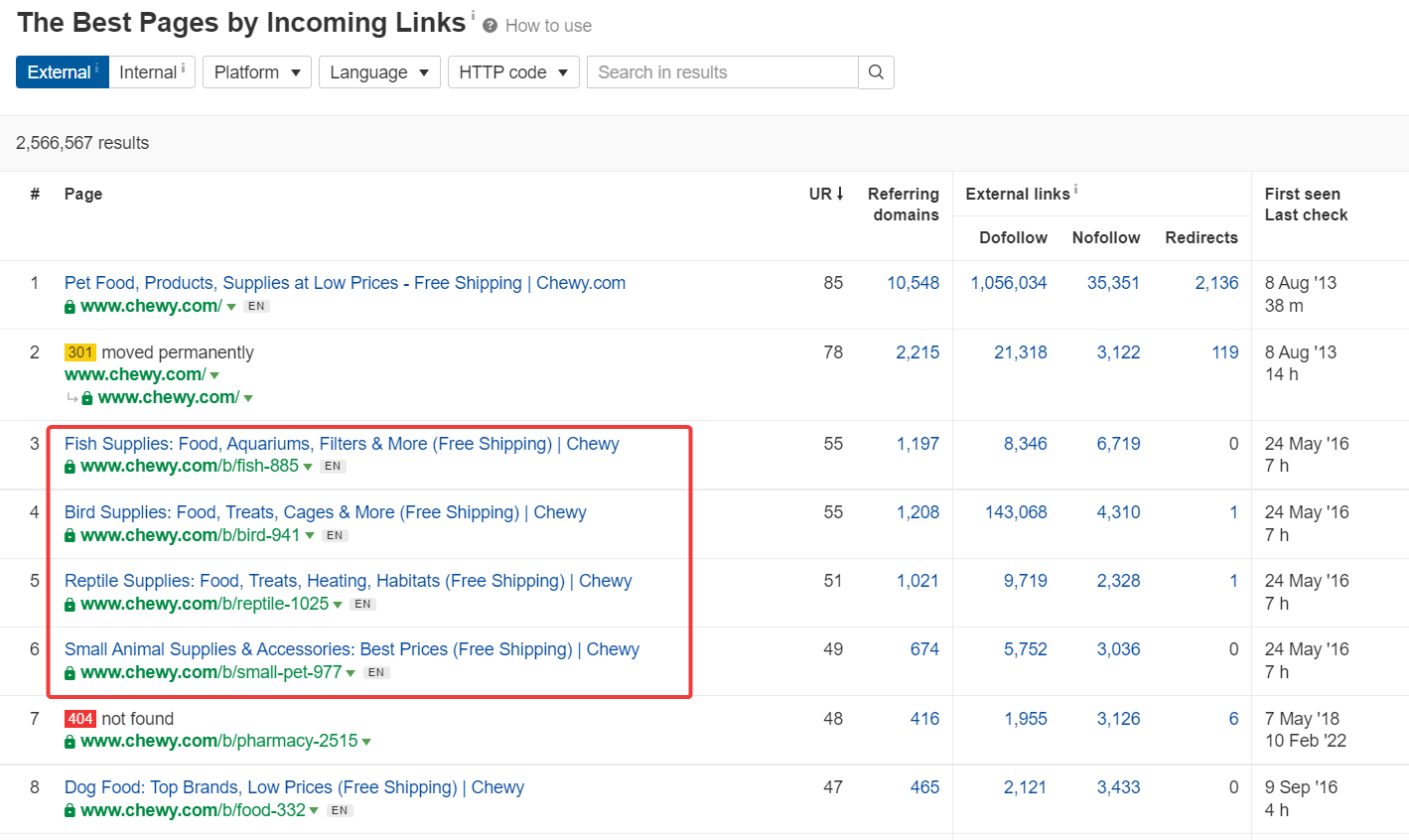Viewport: 1409px width, 840px height.
Task: Click the 301 status badge
Action: pyautogui.click(x=80, y=352)
